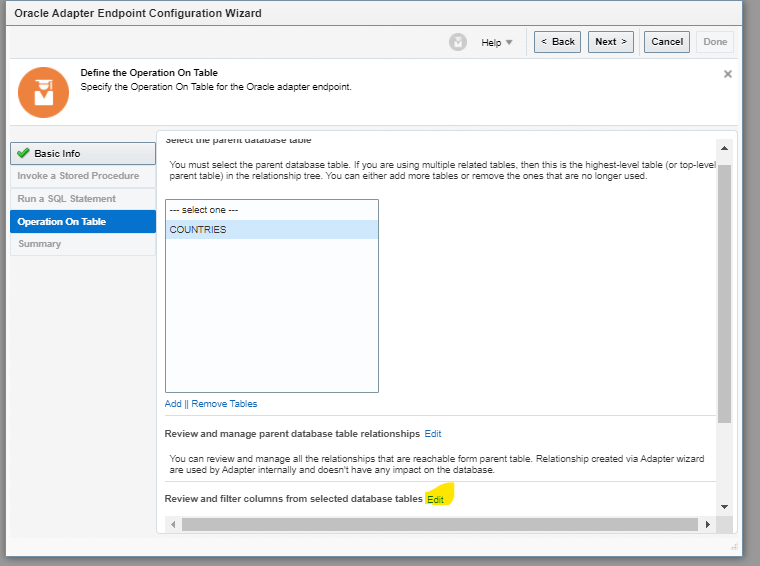Cancel the endpoint configuration wizard
The height and width of the screenshot is (566, 760).
pos(666,42)
